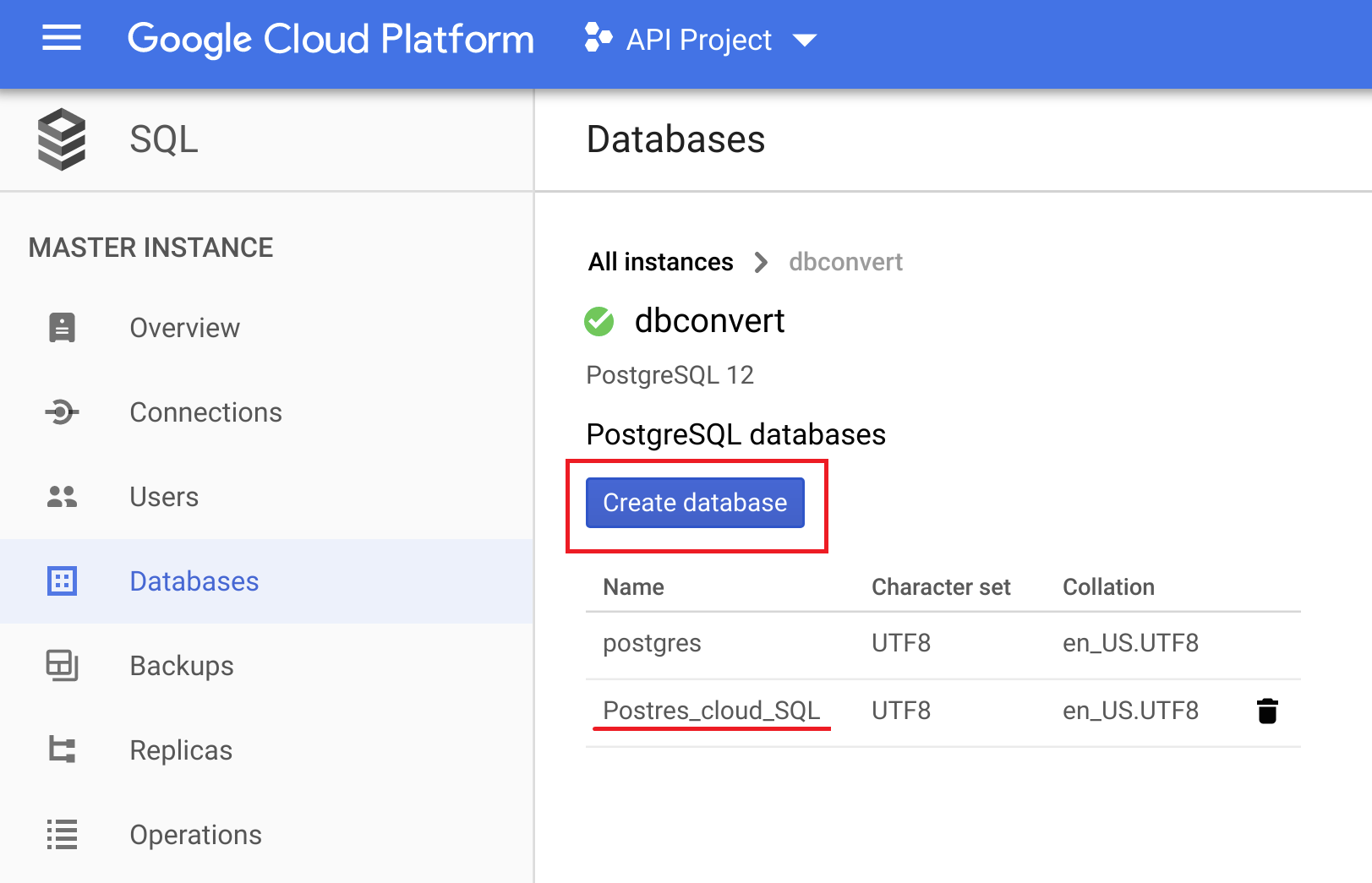Click the Replicas sidebar icon
This screenshot has width=1372, height=883.
(x=62, y=750)
